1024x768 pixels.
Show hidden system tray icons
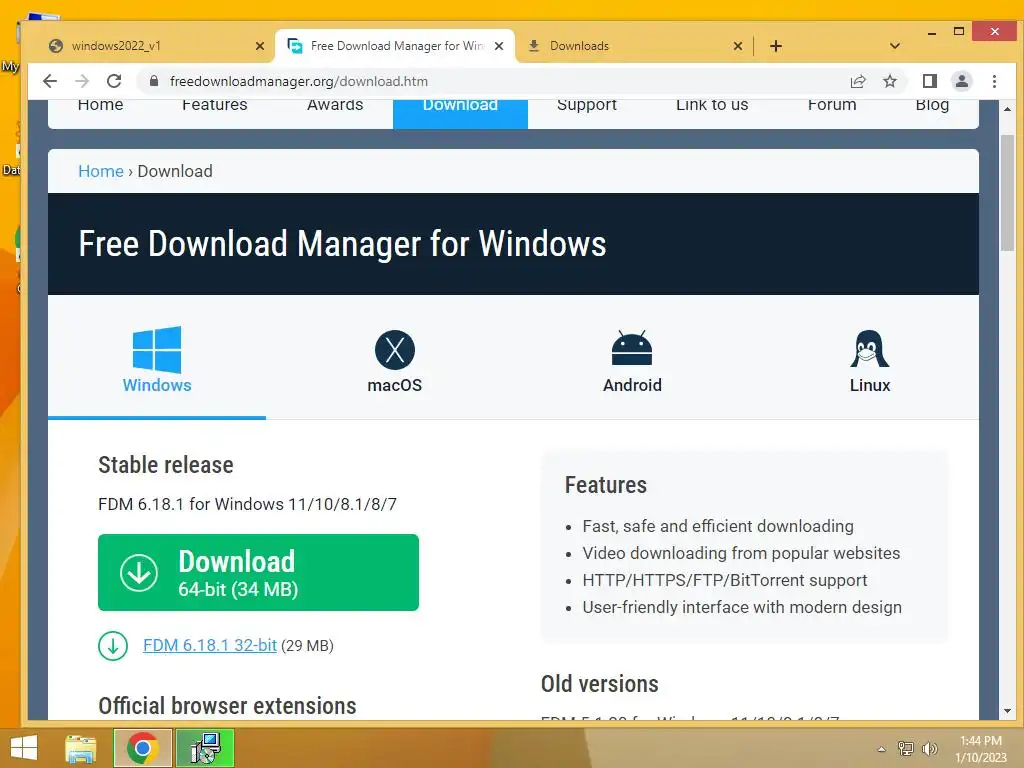pos(881,749)
